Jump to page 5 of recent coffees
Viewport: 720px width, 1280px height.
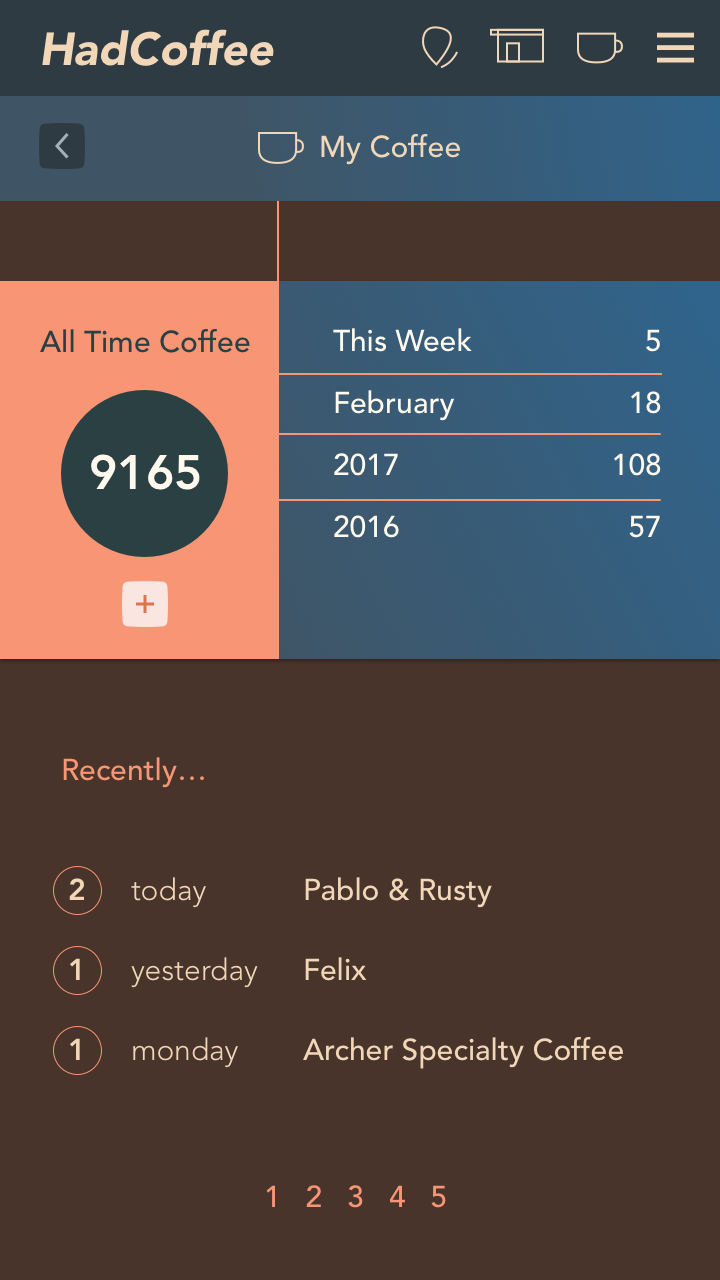point(438,1197)
